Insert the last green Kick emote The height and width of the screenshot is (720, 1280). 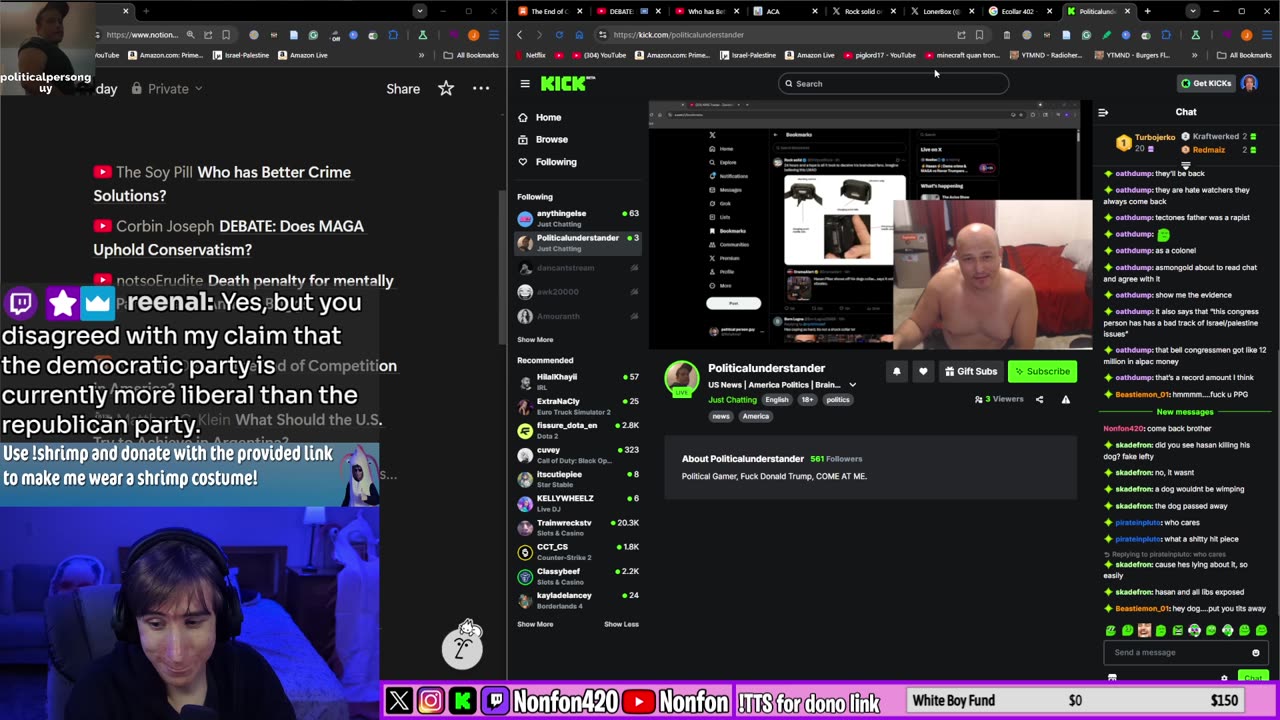tap(1261, 631)
